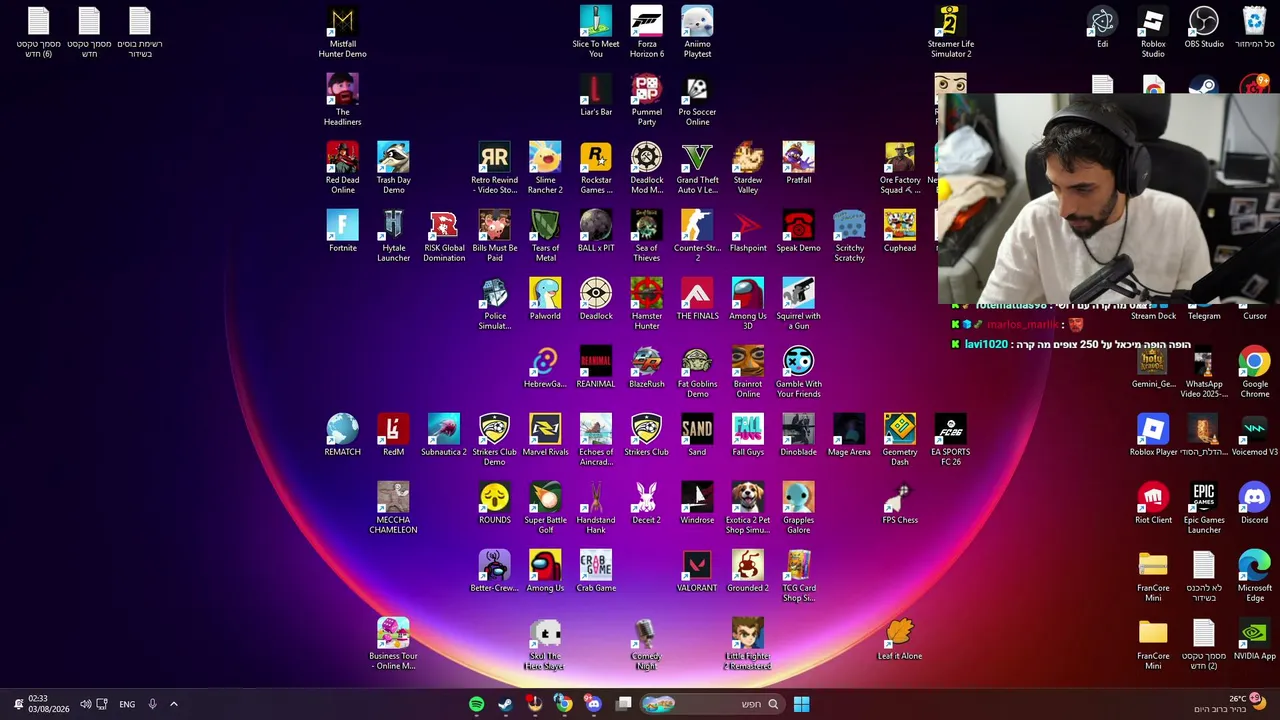The image size is (1280, 720).
Task: Launch Forza Horizon 6 from the desktop
Action: pyautogui.click(x=647, y=32)
